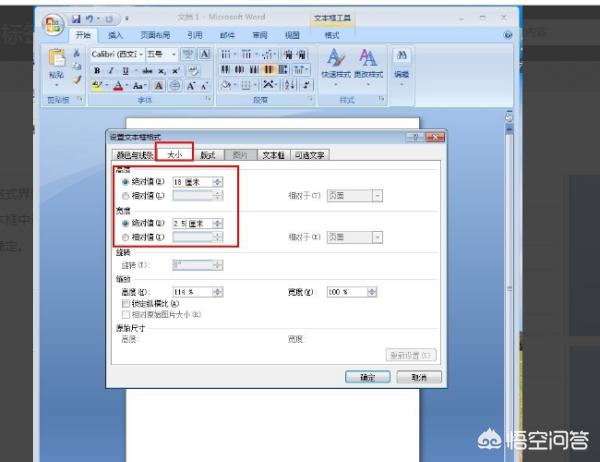The height and width of the screenshot is (462, 600).
Task: Click the Bullets list icon
Action: (226, 54)
